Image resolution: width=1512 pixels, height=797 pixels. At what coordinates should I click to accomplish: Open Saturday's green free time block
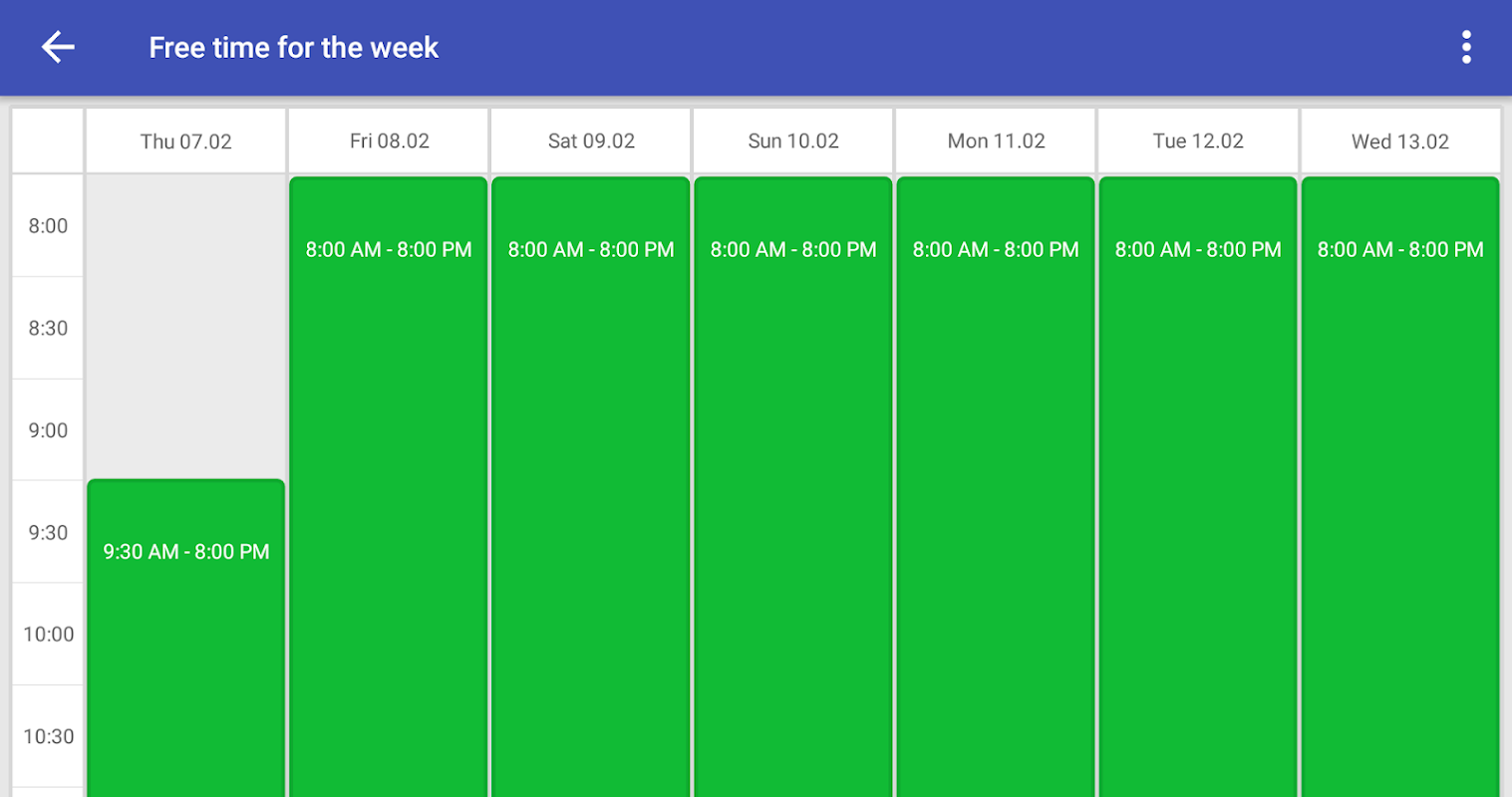tap(591, 487)
